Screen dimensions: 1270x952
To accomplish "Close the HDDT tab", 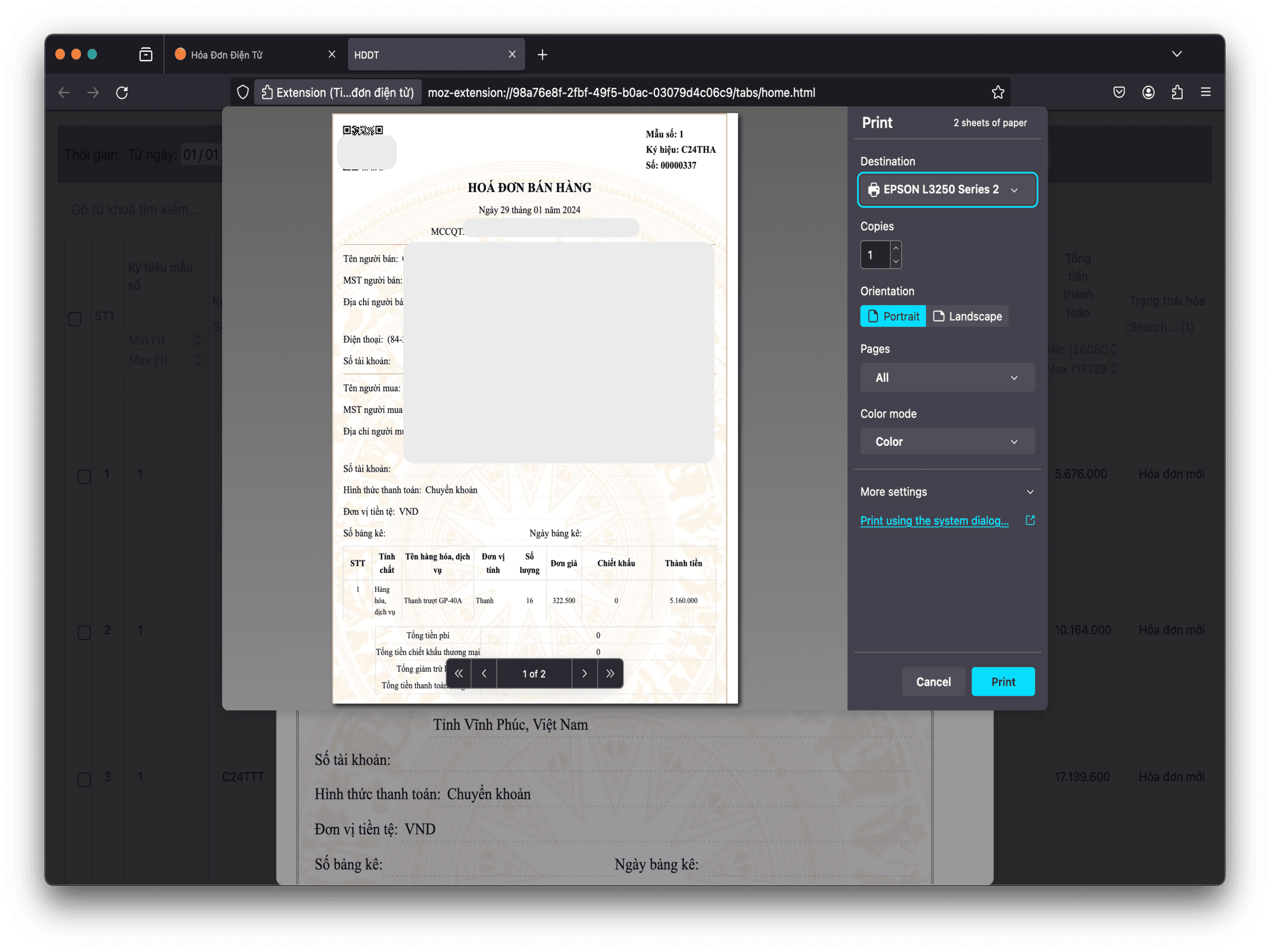I will pos(512,54).
